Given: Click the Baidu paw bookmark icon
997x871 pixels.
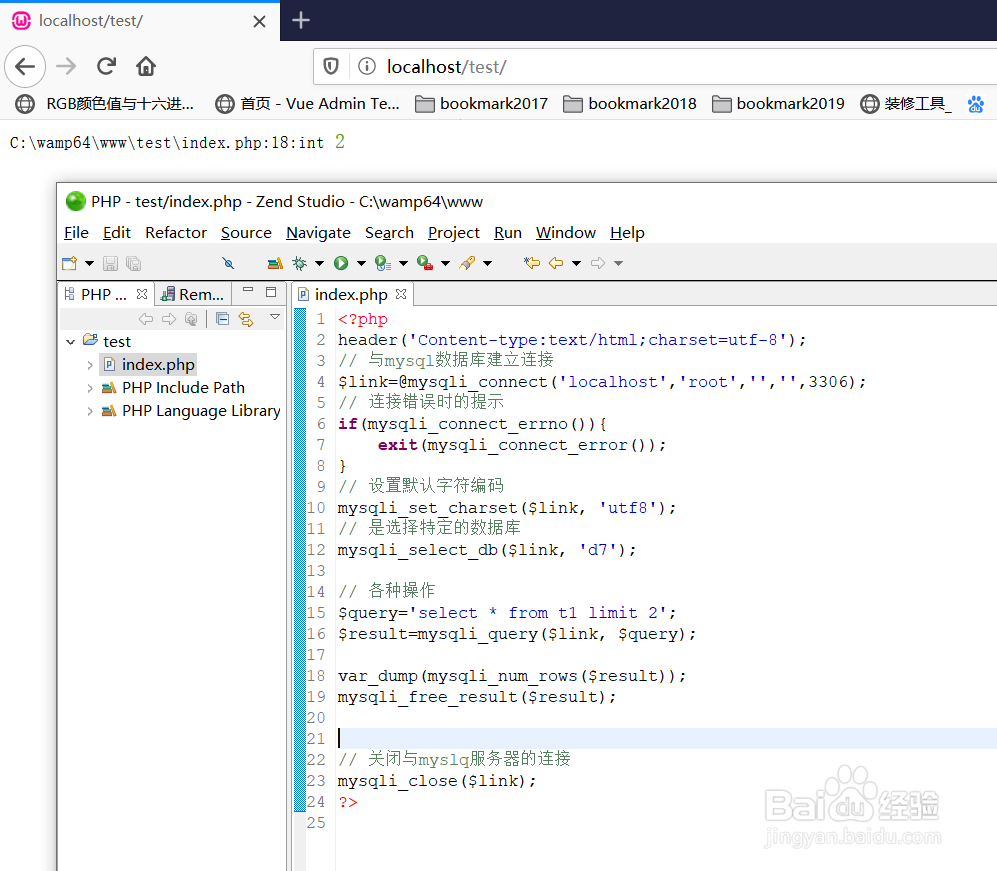Looking at the screenshot, I should coord(976,104).
